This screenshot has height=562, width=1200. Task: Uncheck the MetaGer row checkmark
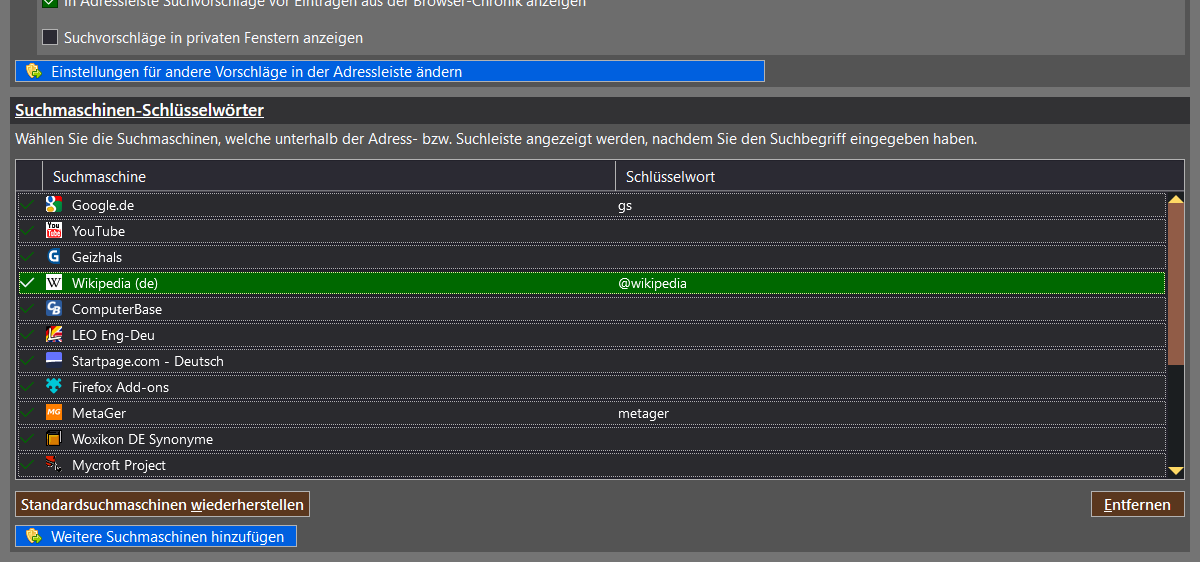point(28,413)
